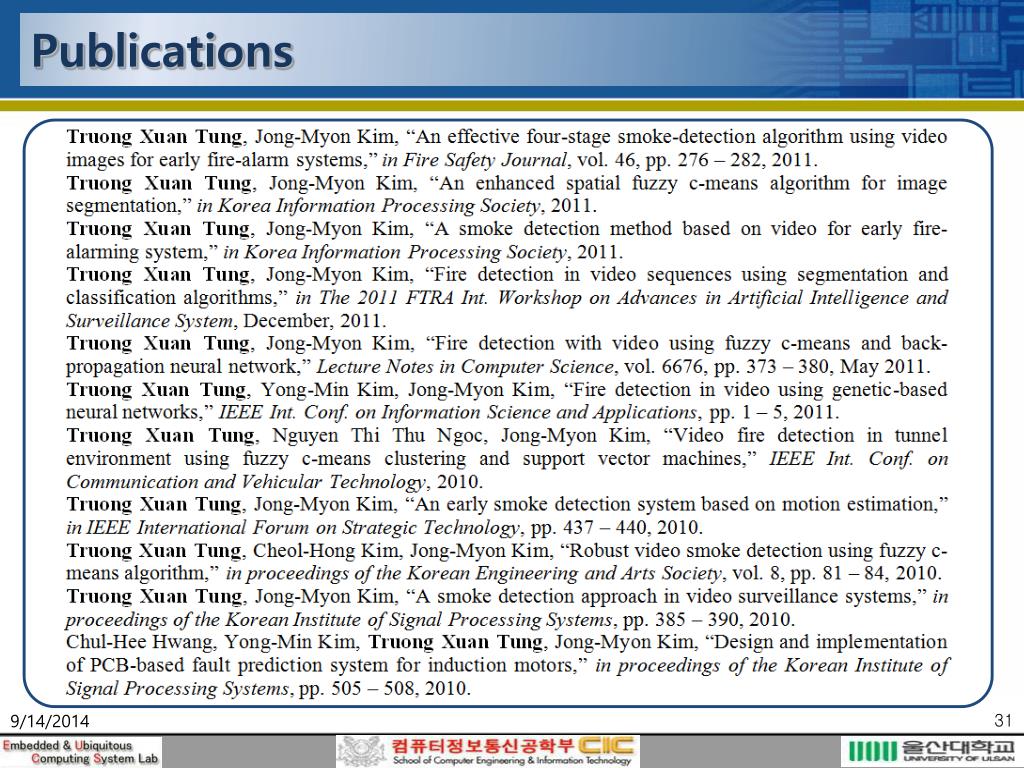Click "Surveillance System, December, 2011" line
Screen dimensions: 1024x768
(226, 321)
